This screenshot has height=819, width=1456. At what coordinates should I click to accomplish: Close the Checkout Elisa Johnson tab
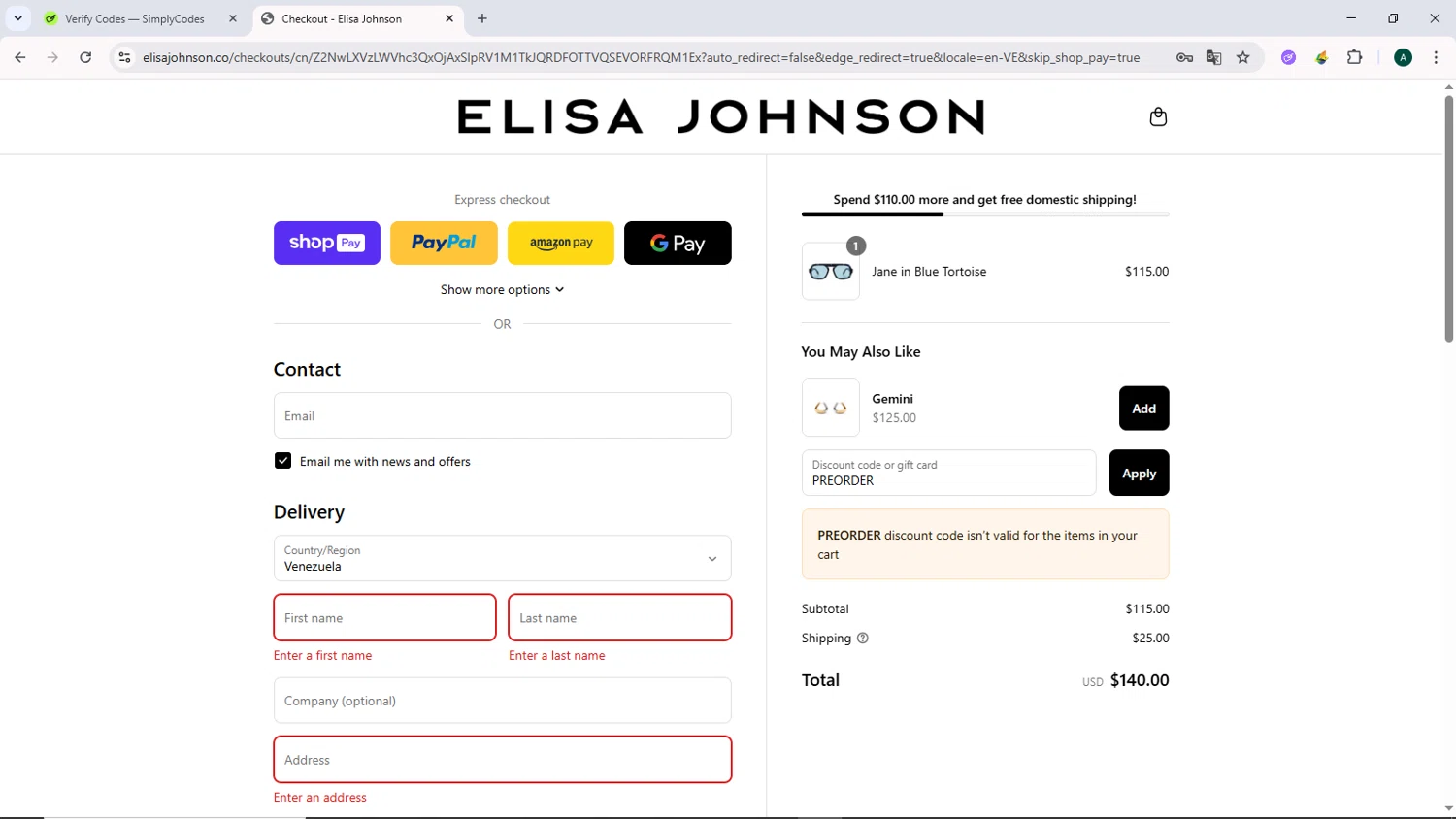[x=449, y=18]
